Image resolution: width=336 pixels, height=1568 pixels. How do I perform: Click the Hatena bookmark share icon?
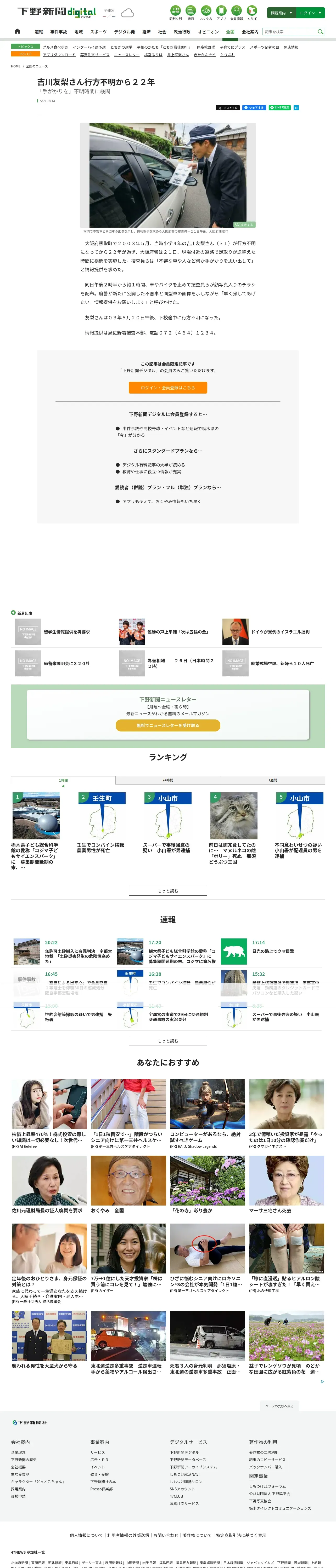point(296,108)
